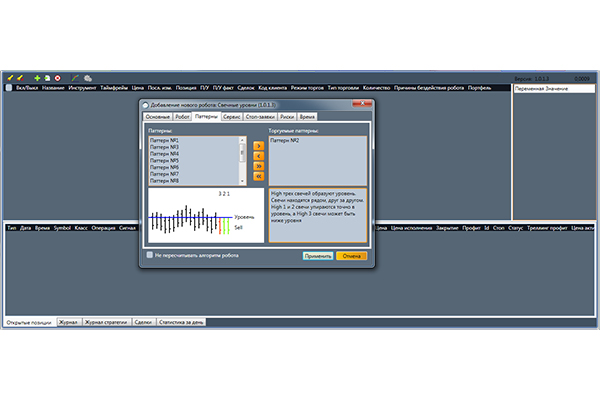Screen dimensions: 600x400
Task: Click the chart line icon in toolbar
Action: pos(75,77)
